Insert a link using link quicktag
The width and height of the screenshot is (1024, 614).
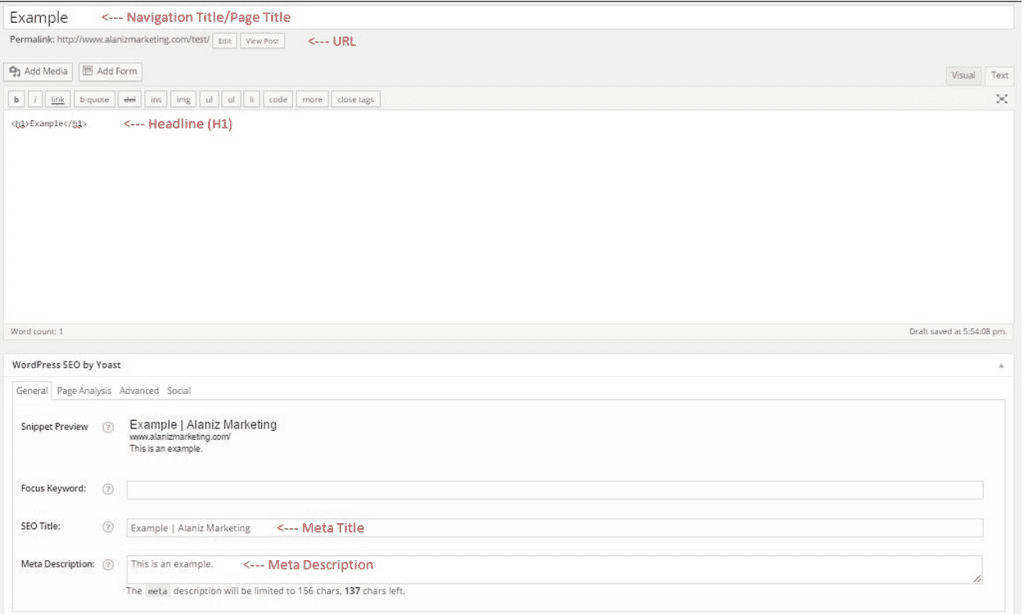[x=58, y=100]
